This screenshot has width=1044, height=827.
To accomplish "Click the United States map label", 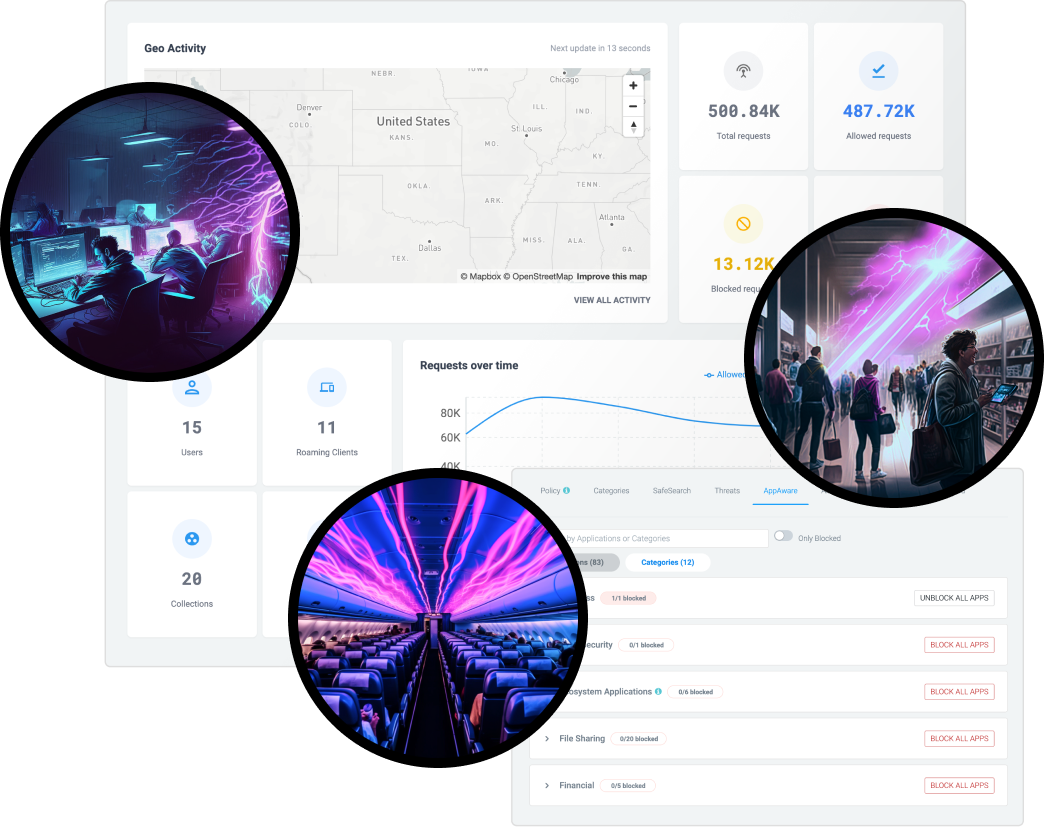I will [413, 121].
